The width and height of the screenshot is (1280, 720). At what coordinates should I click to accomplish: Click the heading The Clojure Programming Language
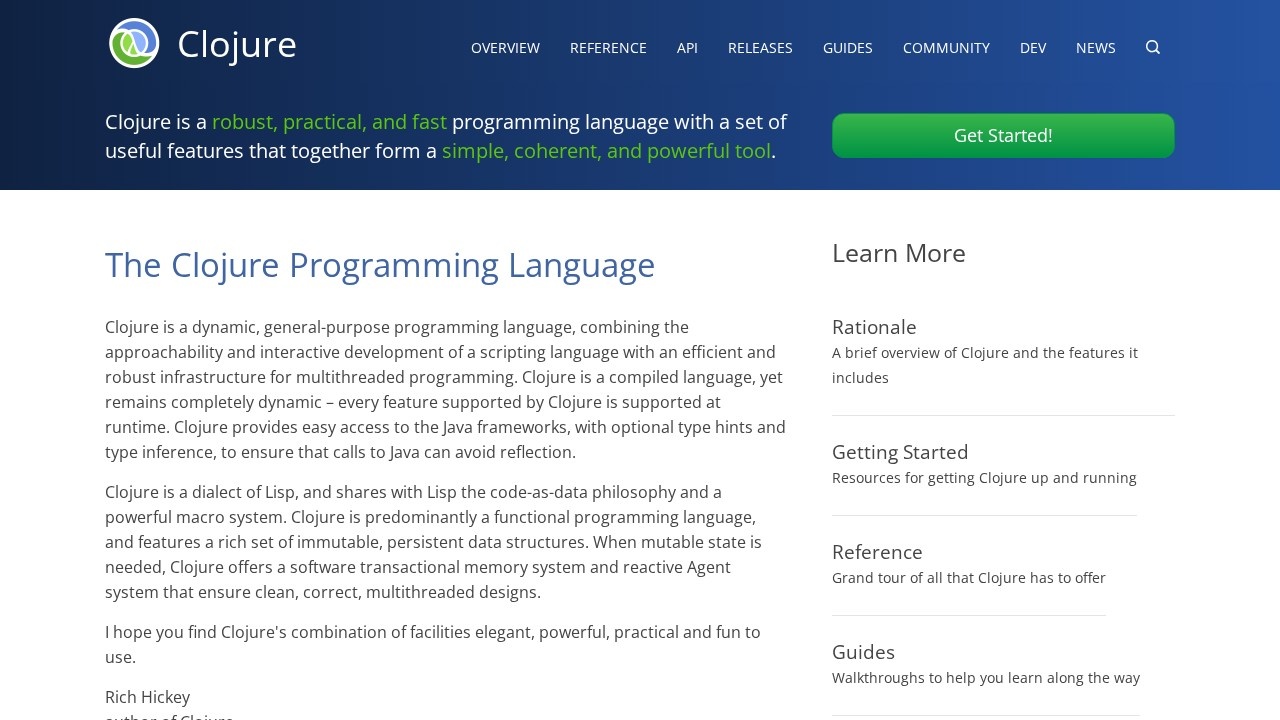point(380,265)
